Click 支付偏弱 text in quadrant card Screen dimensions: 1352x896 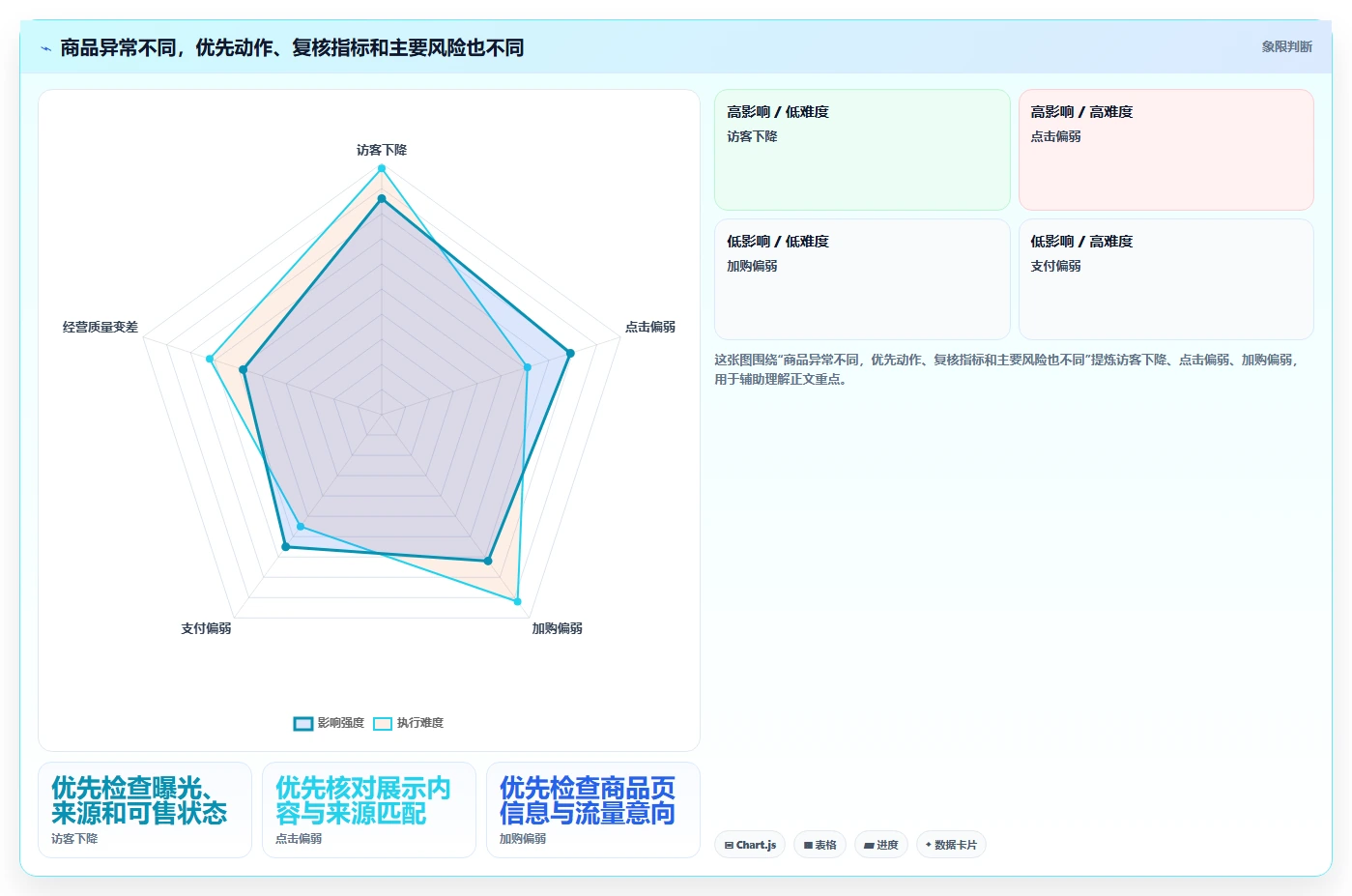(x=1055, y=266)
